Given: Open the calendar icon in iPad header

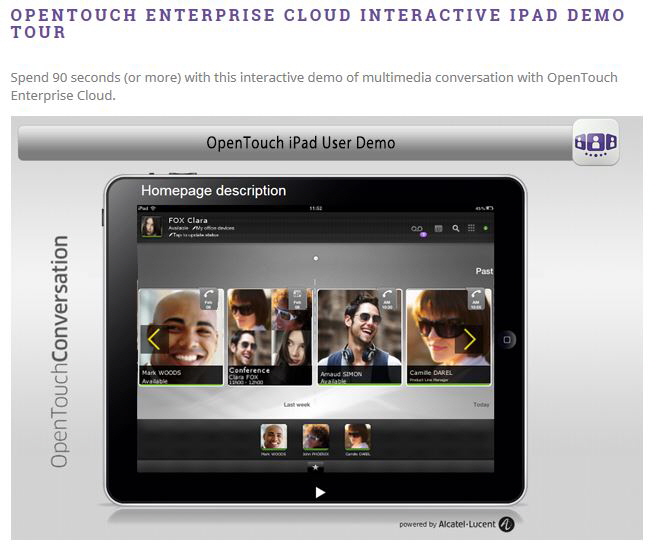Looking at the screenshot, I should 438,228.
